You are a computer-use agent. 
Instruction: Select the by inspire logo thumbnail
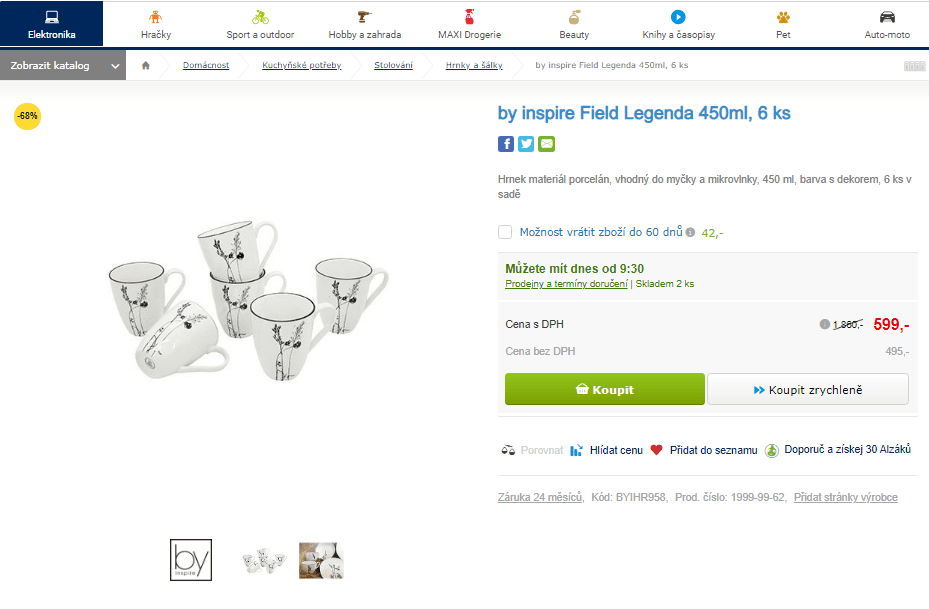190,560
